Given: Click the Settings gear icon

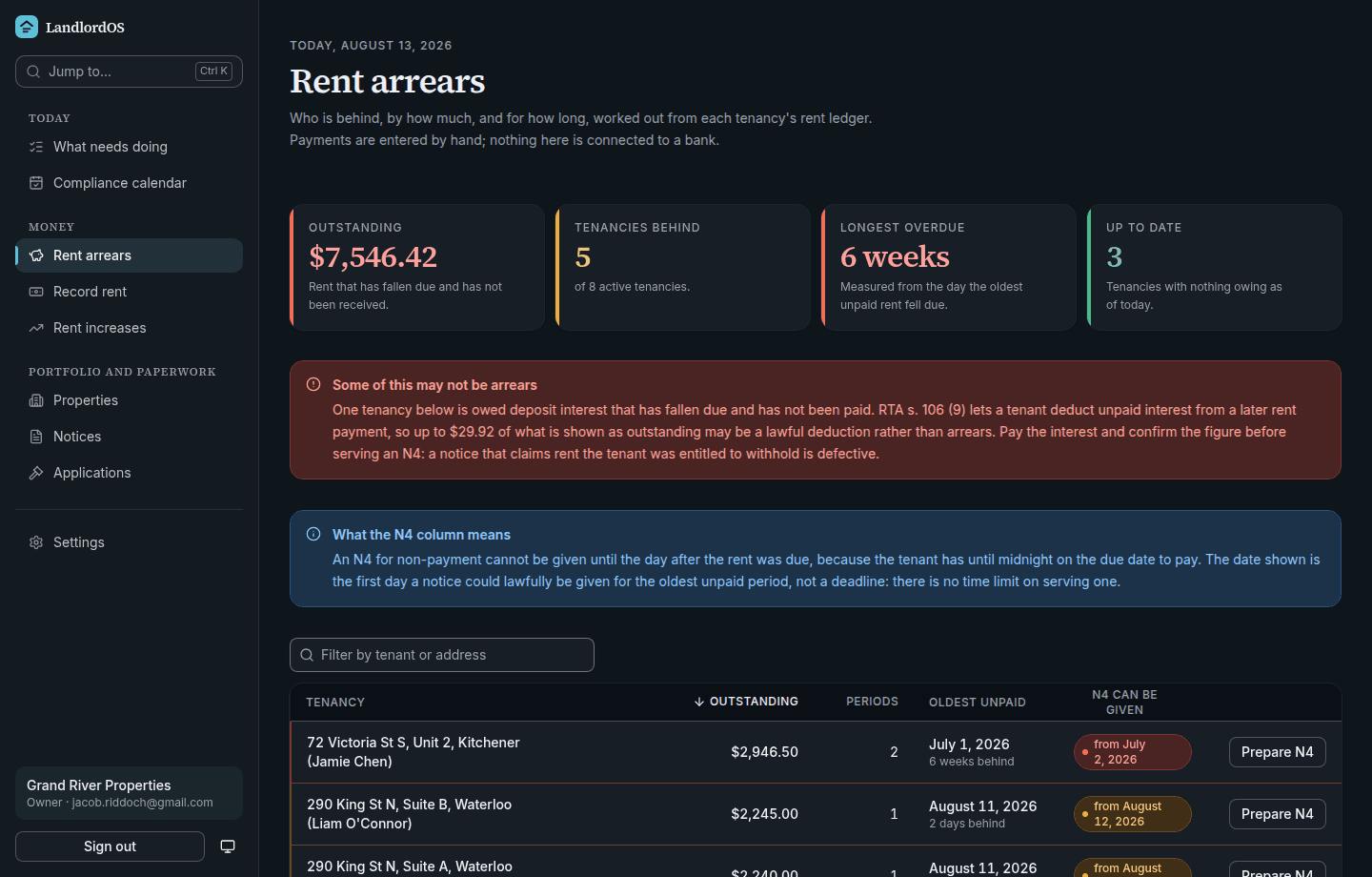Looking at the screenshot, I should (36, 542).
